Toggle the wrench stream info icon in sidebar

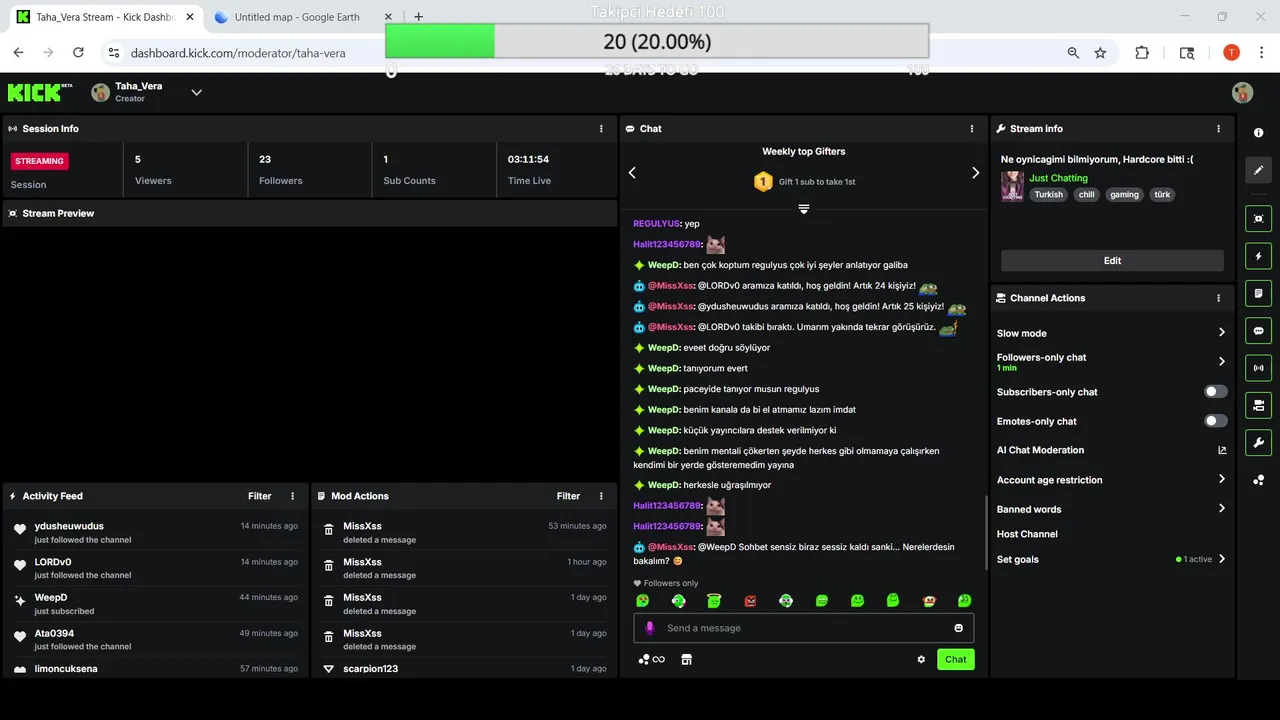click(x=1258, y=443)
